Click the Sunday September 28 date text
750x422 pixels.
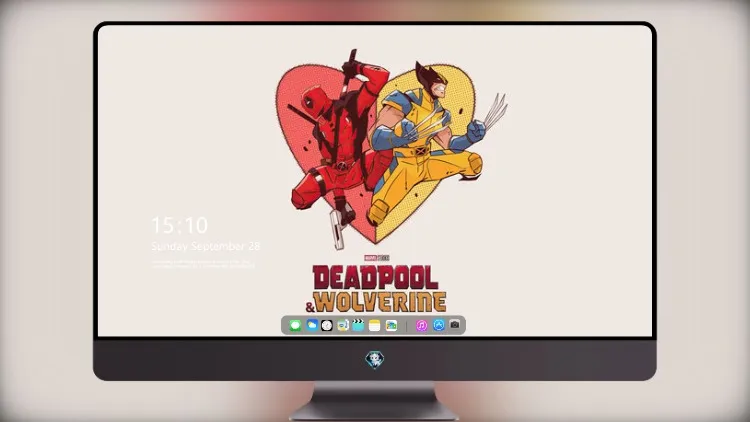pyautogui.click(x=206, y=246)
